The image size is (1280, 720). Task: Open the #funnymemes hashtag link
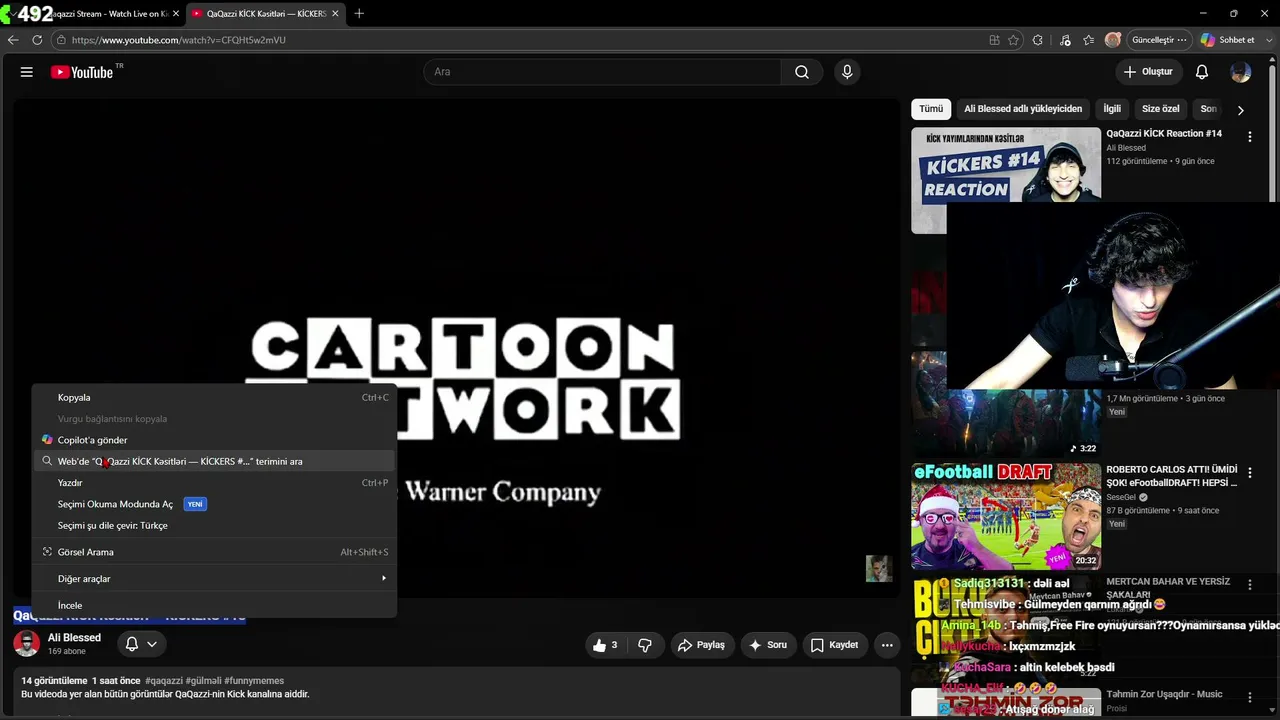tap(254, 681)
